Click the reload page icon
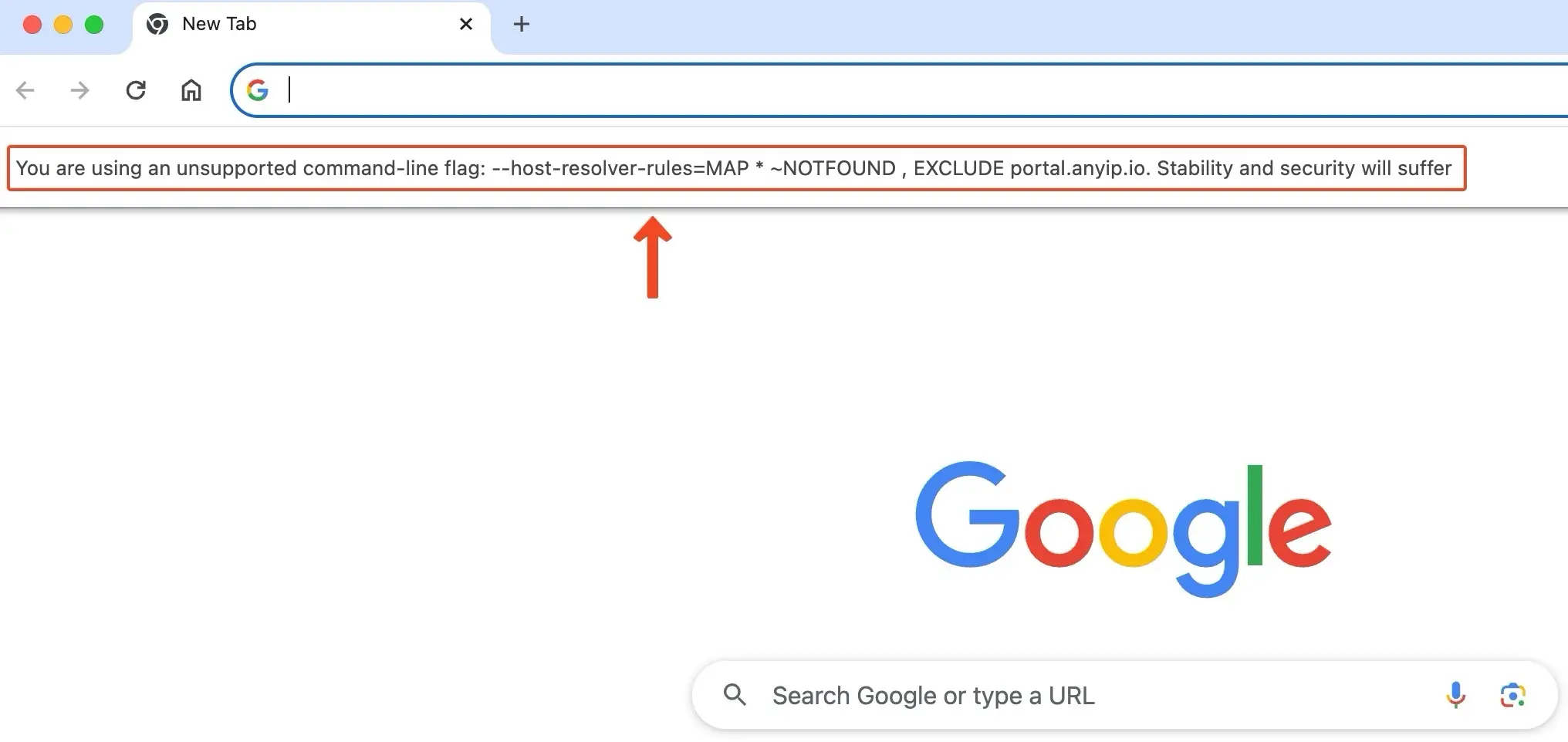Screen dimensions: 1568x742 point(136,90)
